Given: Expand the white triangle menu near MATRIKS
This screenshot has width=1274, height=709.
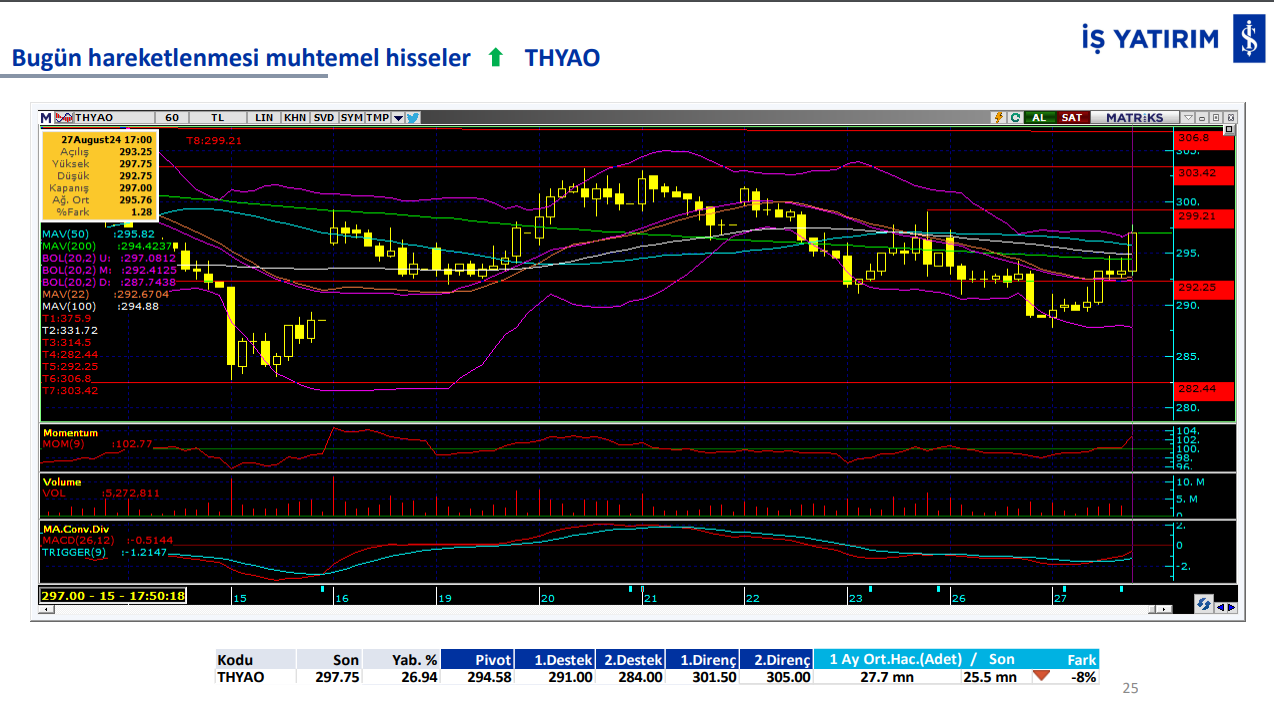Looking at the screenshot, I should tap(1188, 117).
